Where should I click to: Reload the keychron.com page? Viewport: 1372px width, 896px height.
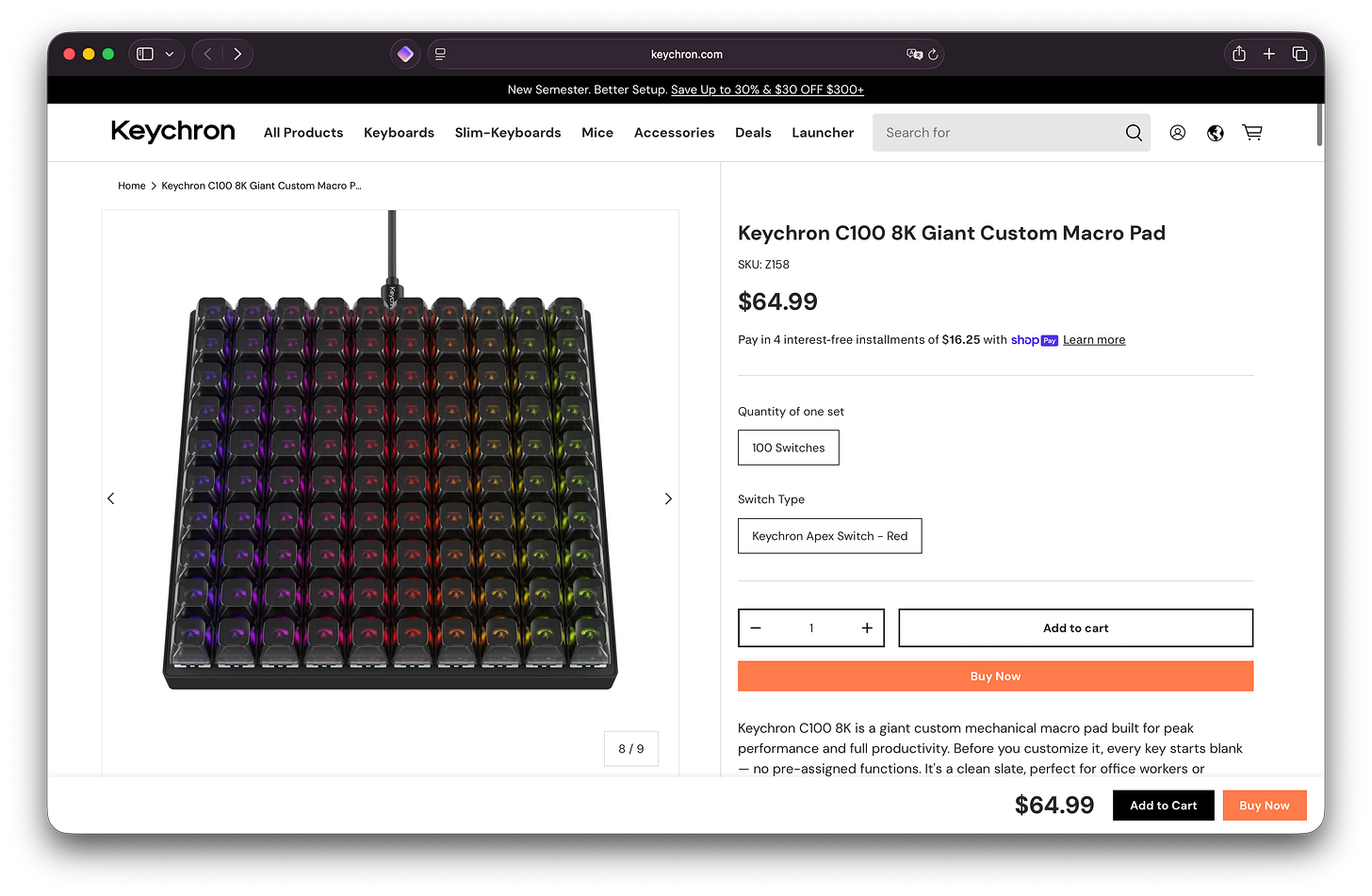933,54
